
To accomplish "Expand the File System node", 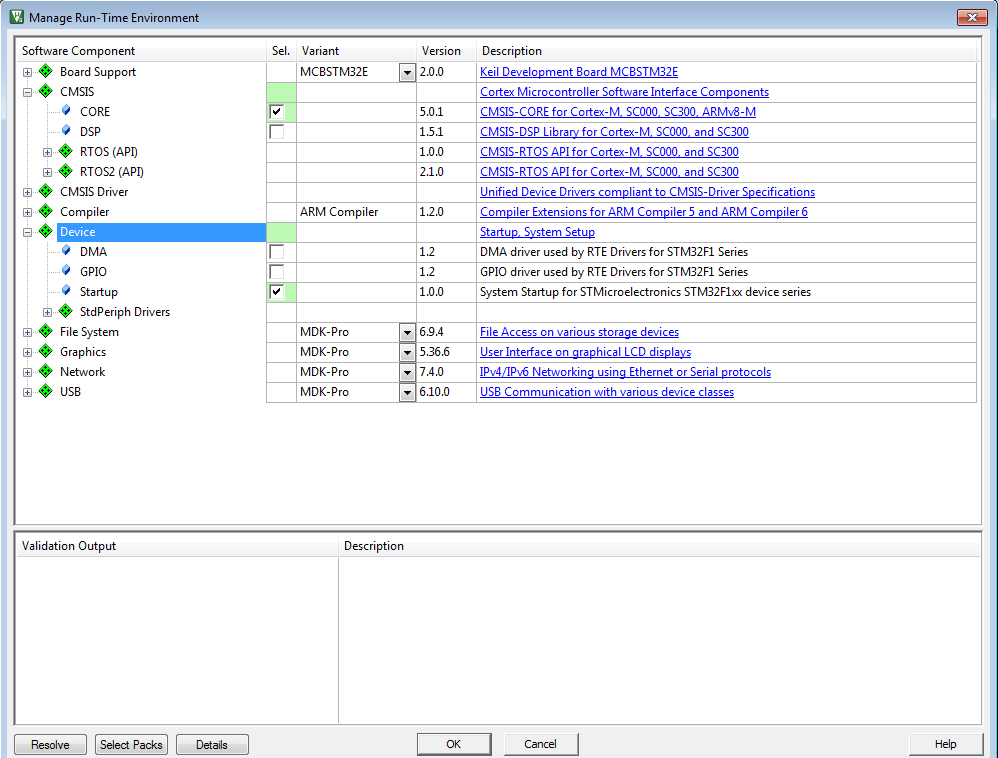I will pos(27,332).
